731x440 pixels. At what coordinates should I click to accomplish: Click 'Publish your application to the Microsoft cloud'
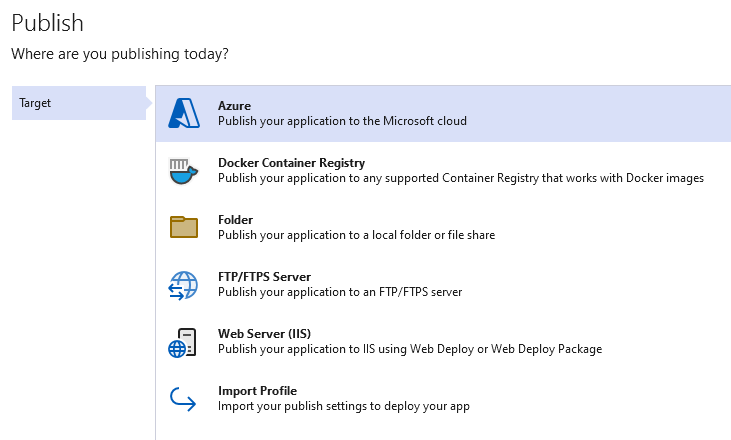[342, 121]
